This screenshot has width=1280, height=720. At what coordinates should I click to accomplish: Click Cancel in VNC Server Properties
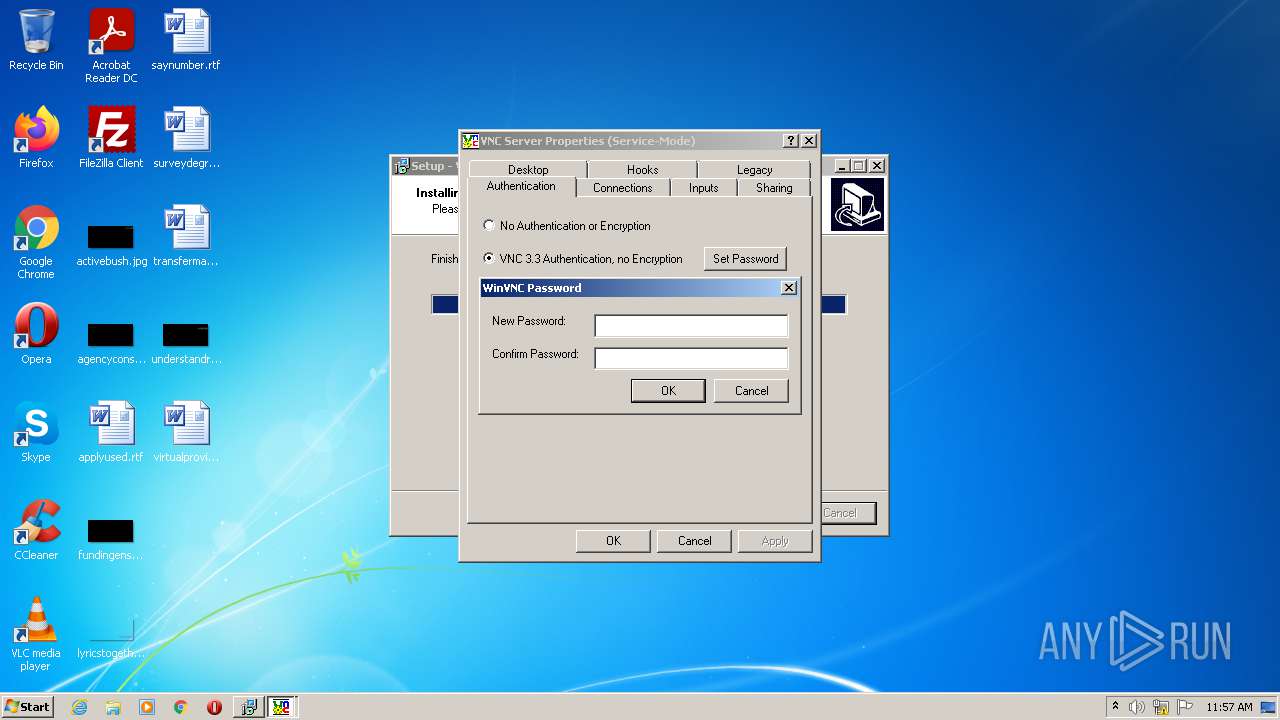click(694, 541)
